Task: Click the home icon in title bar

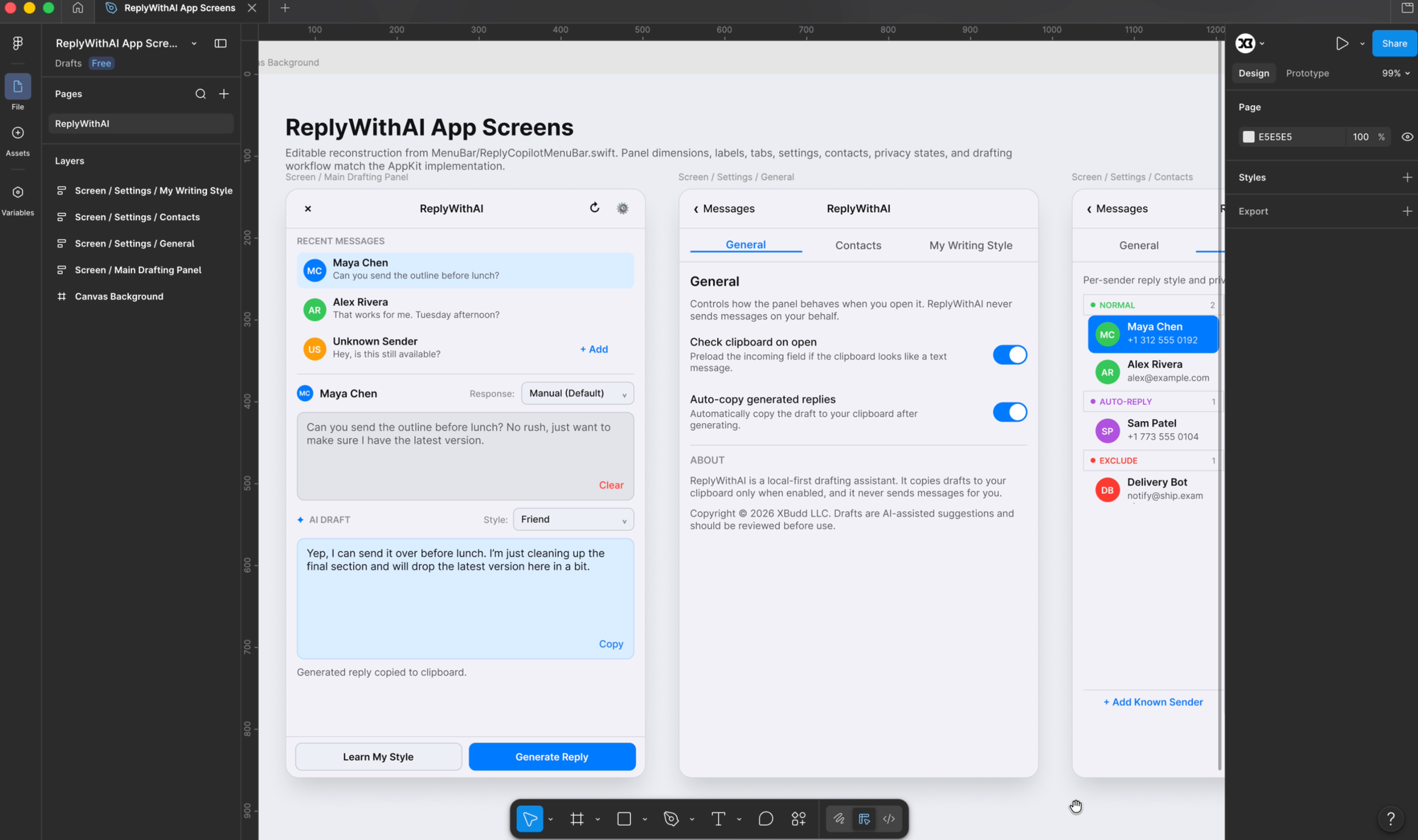Action: pos(78,8)
